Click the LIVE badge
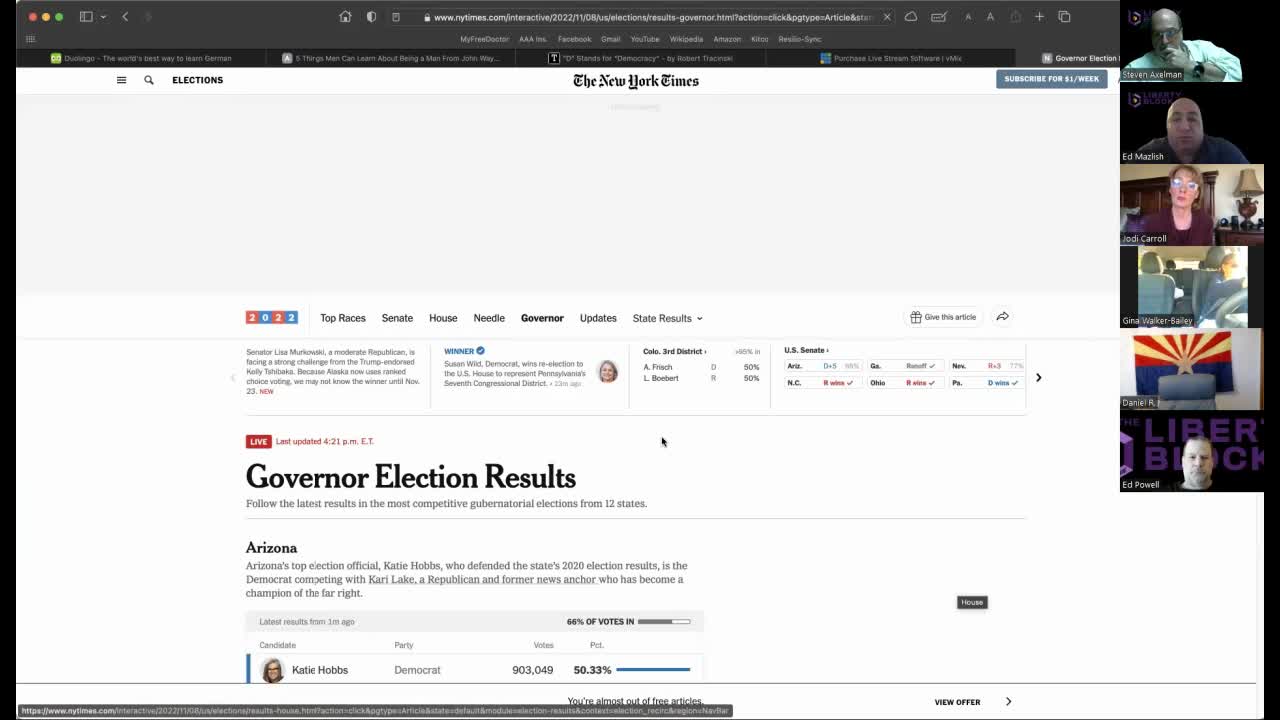Viewport: 1280px width, 720px height. click(x=258, y=441)
